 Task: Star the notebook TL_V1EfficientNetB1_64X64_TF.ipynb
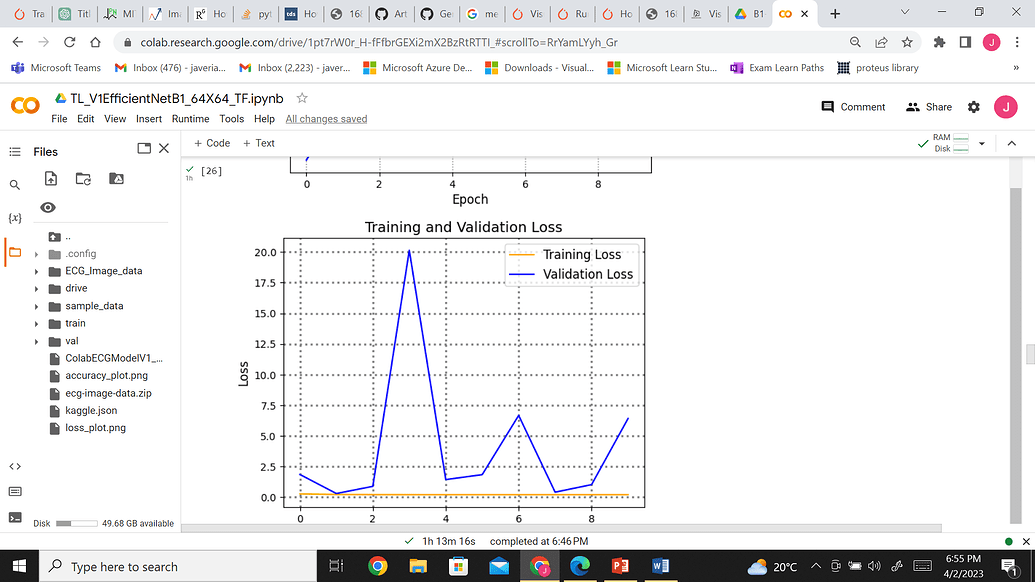(302, 98)
